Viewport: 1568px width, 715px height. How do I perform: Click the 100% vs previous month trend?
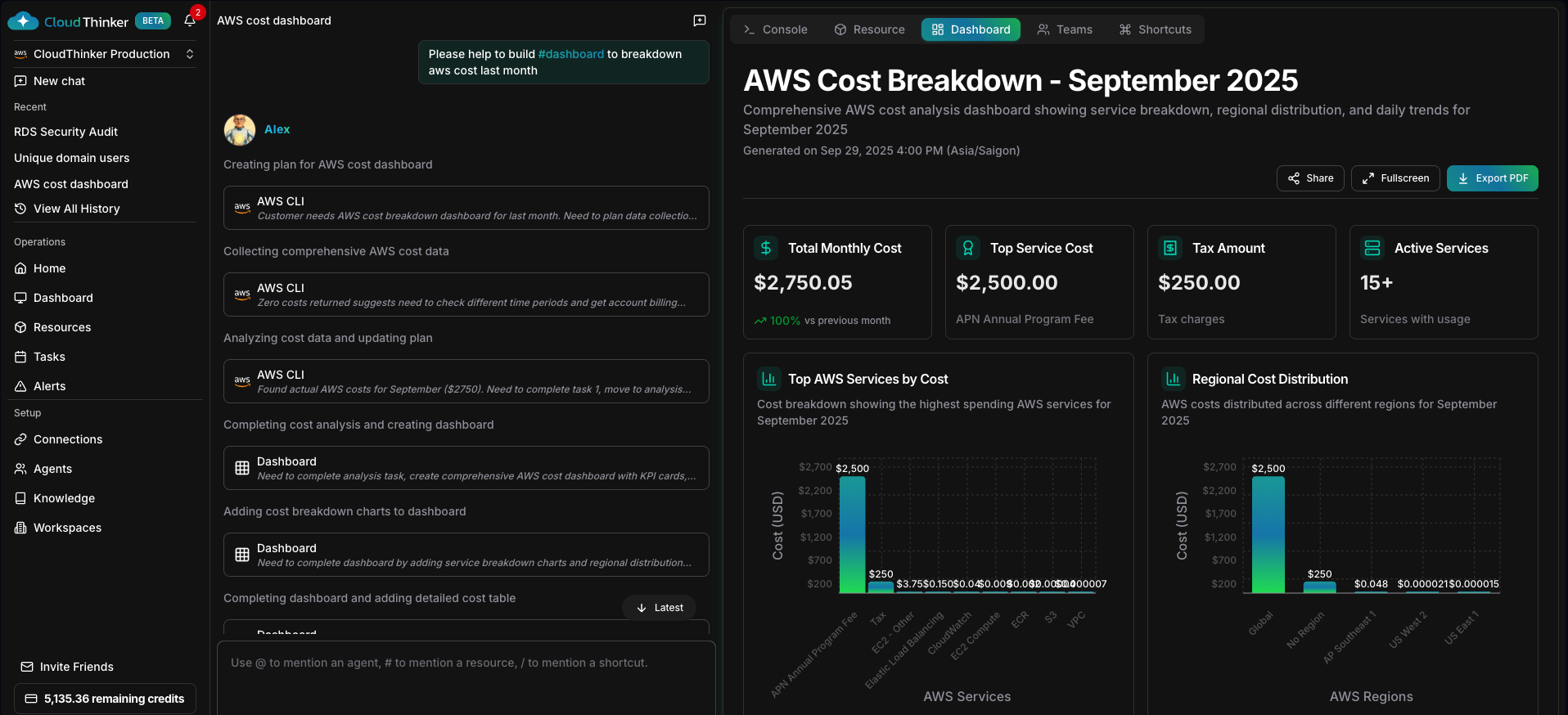[822, 321]
